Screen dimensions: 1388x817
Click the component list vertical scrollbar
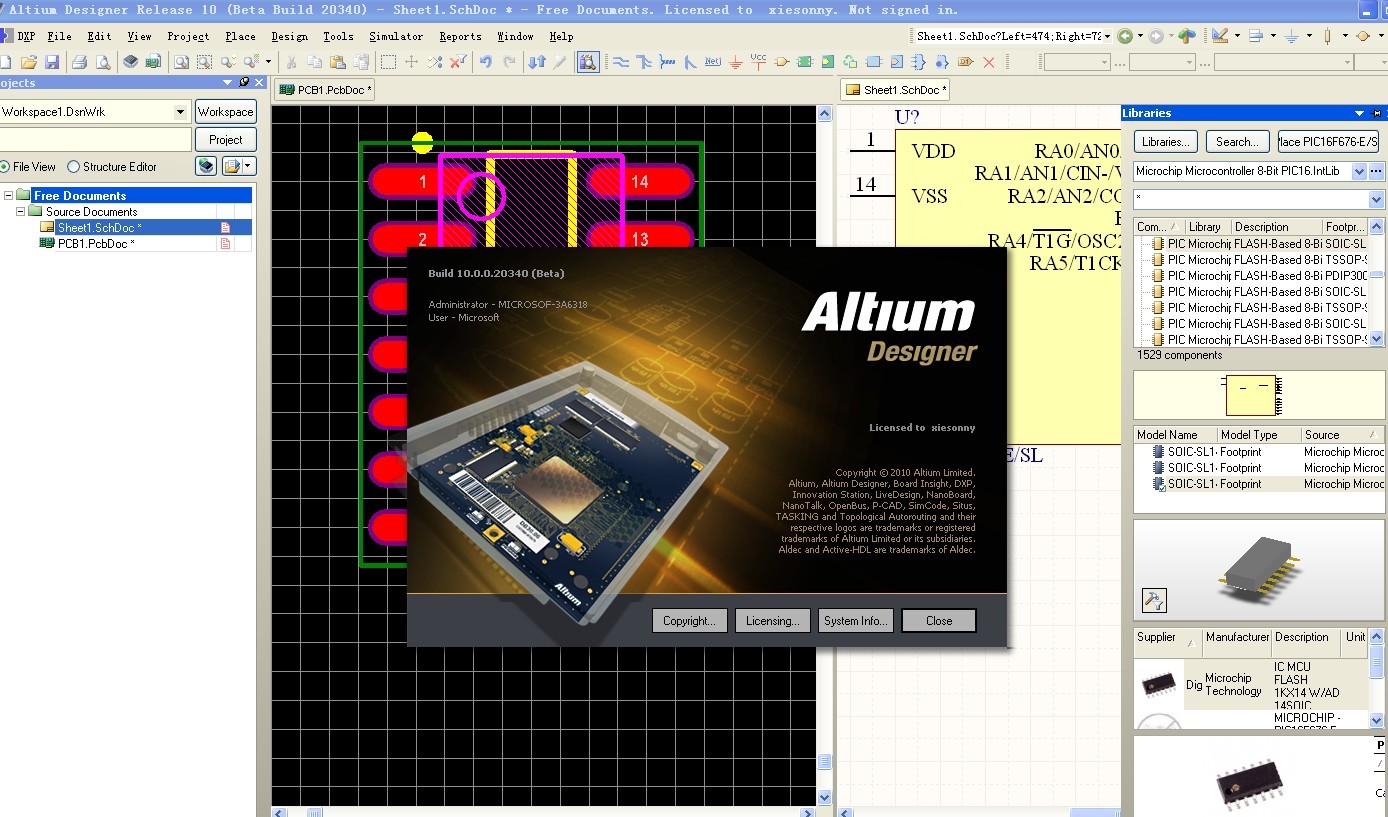(1376, 283)
